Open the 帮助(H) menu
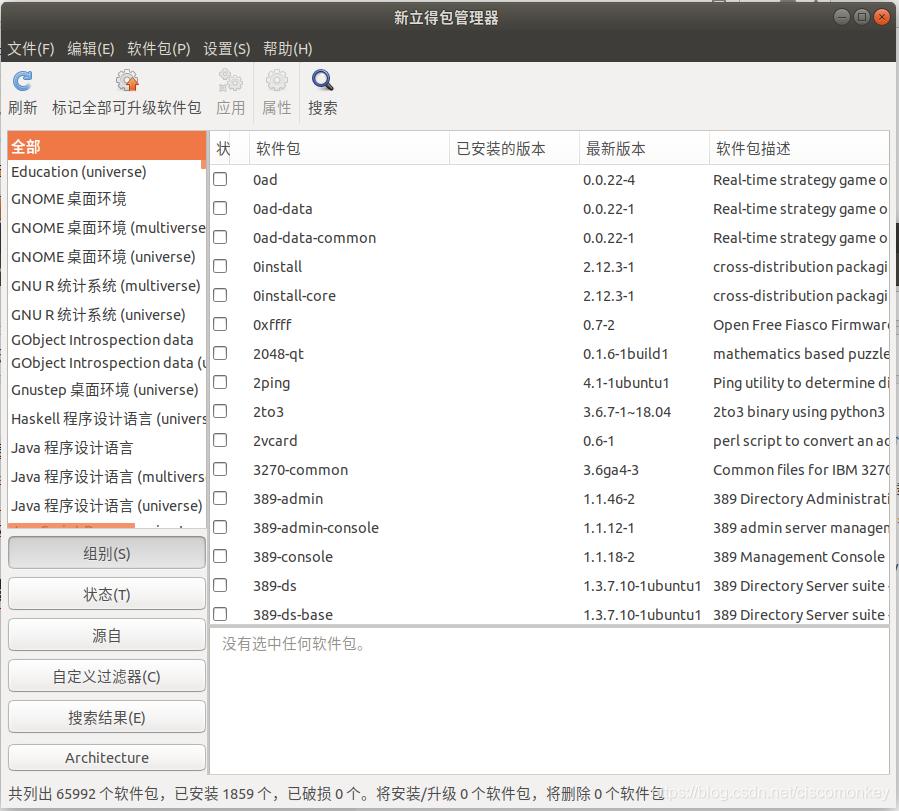Image resolution: width=899 pixels, height=811 pixels. point(288,49)
